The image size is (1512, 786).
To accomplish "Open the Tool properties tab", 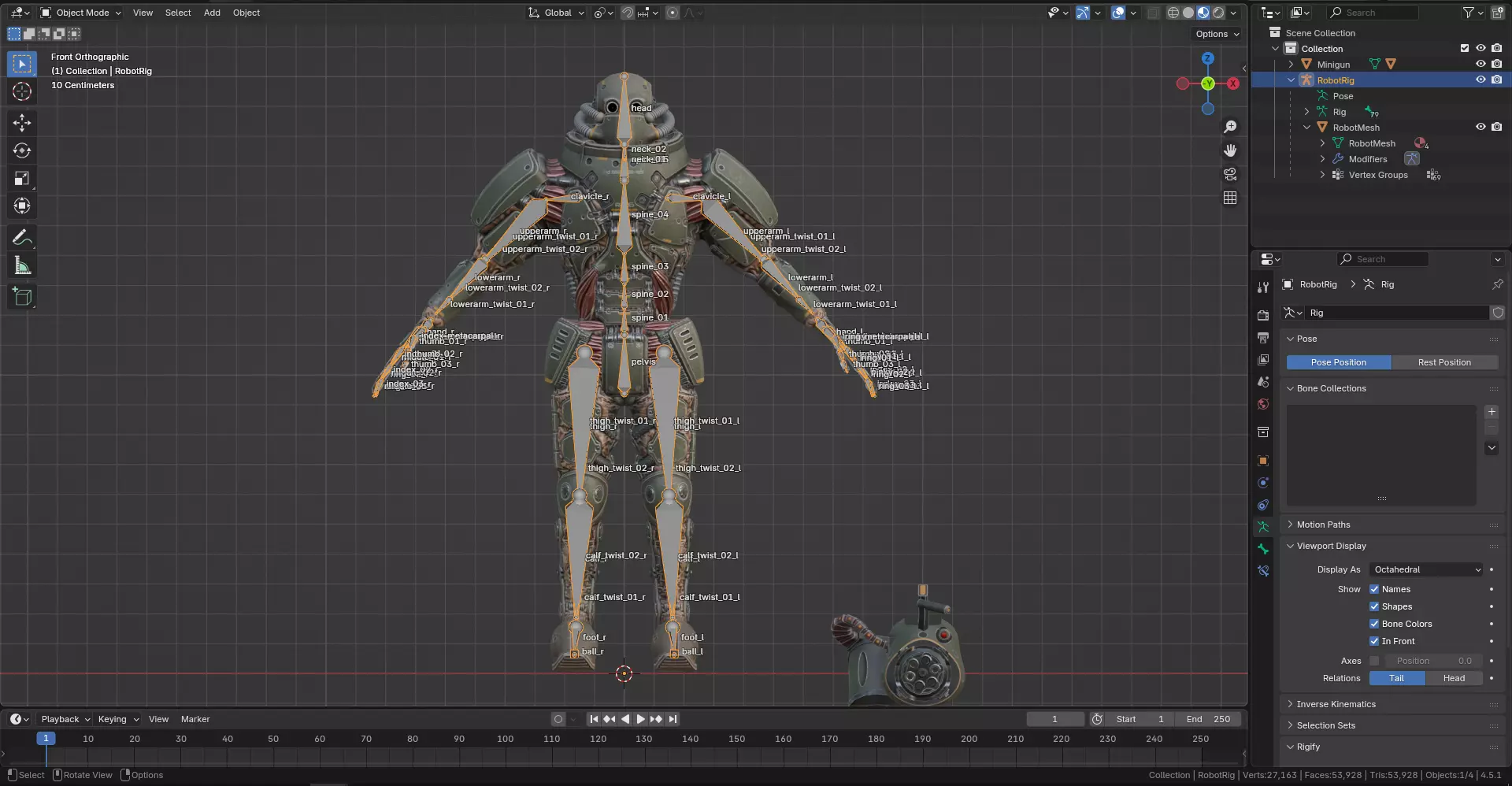I will point(1263,287).
